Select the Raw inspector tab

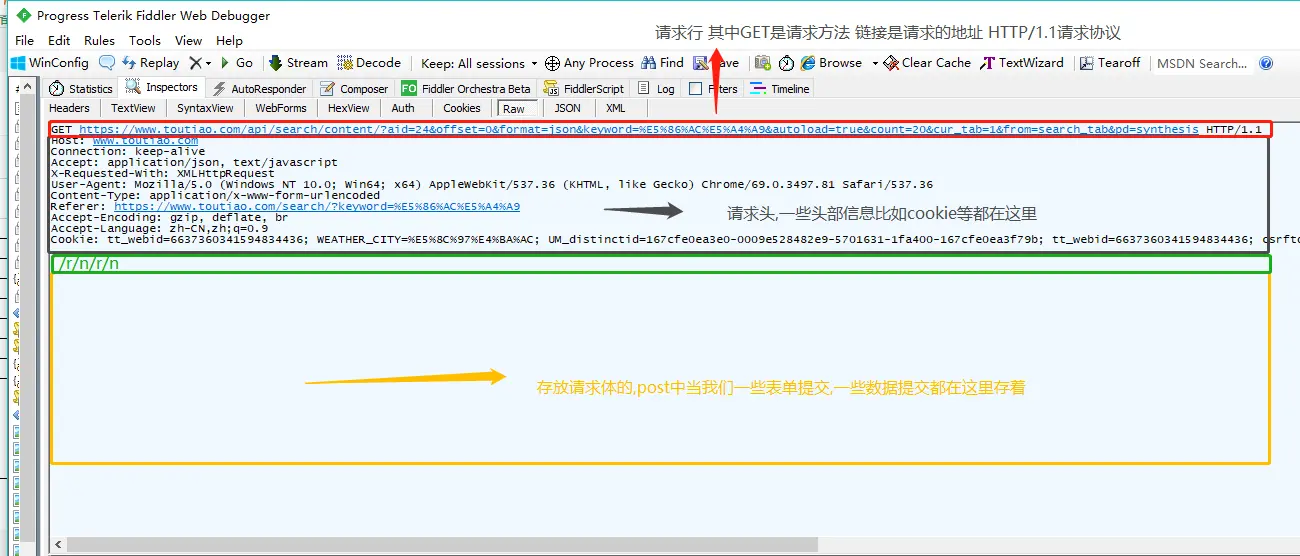click(514, 108)
